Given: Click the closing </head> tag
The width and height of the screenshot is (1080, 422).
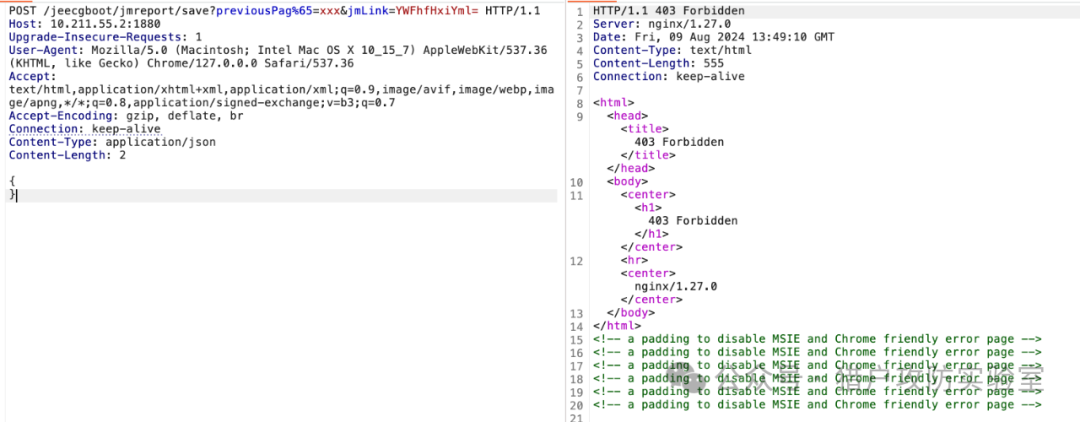Looking at the screenshot, I should [x=630, y=168].
